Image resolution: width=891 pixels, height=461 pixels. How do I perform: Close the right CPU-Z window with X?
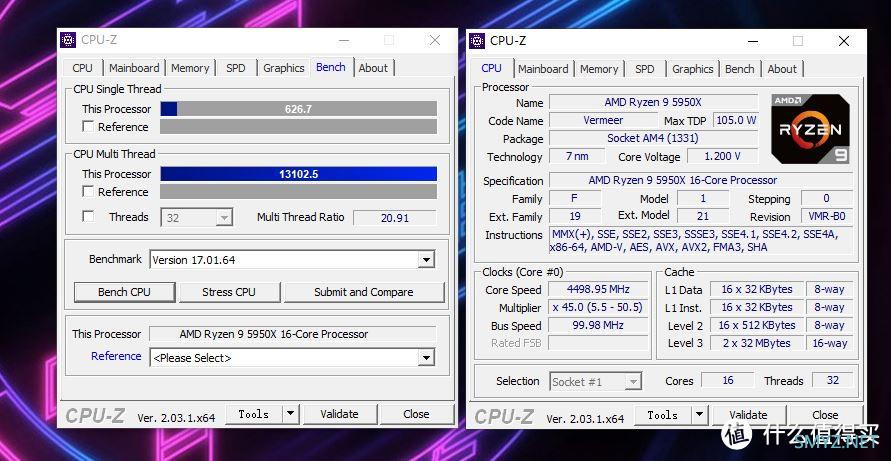point(844,41)
